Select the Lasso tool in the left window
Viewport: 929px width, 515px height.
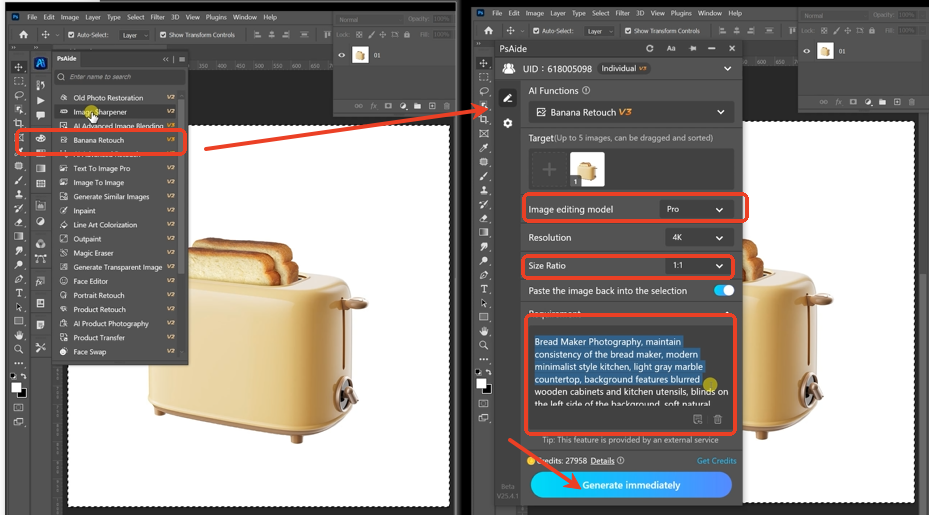(18, 95)
